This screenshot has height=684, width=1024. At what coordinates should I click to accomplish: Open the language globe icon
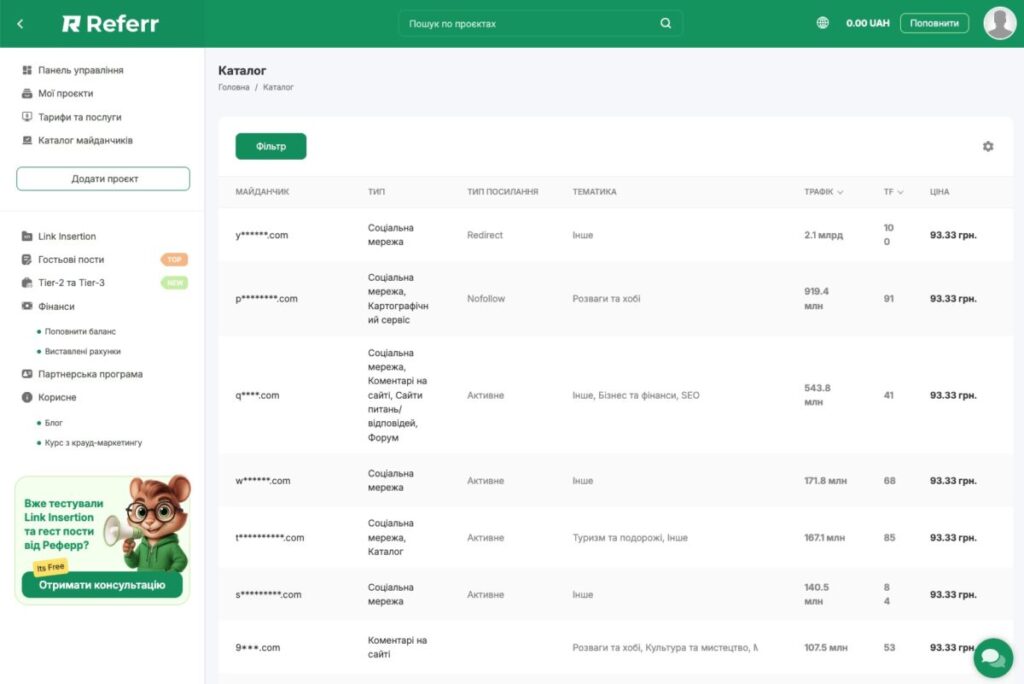822,23
